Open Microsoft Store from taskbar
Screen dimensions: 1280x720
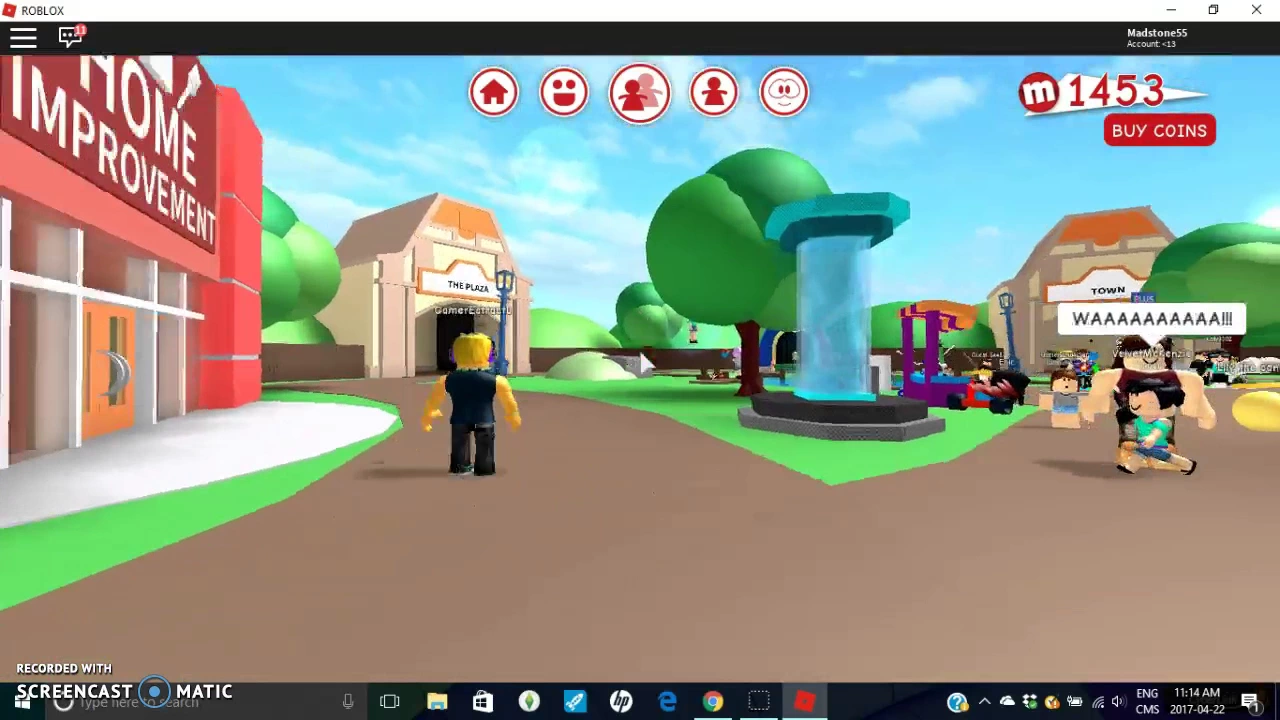pyautogui.click(x=483, y=702)
